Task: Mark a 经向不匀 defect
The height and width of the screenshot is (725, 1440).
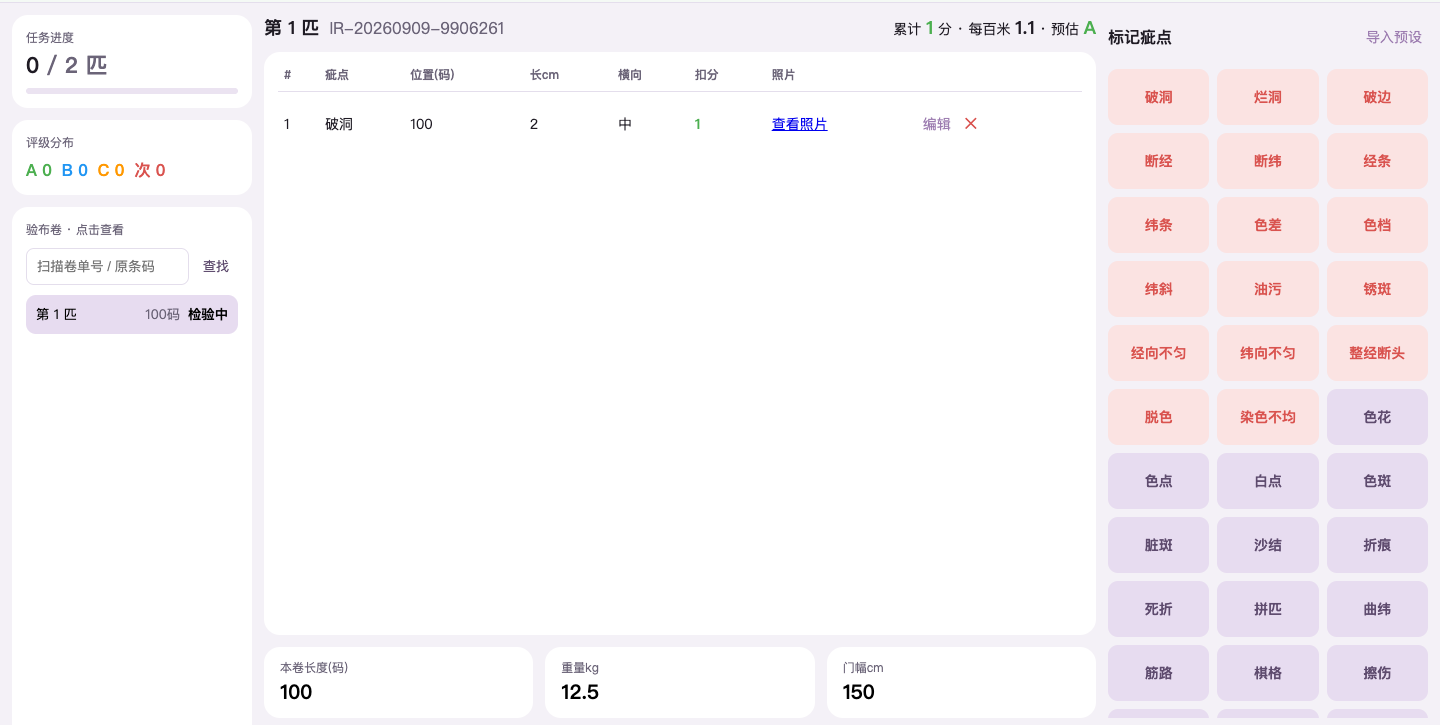Action: [x=1158, y=353]
